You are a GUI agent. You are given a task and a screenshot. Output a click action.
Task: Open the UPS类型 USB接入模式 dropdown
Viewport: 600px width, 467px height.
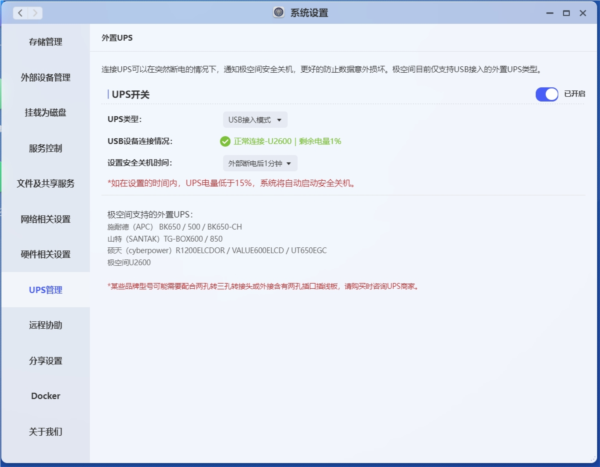pyautogui.click(x=255, y=120)
